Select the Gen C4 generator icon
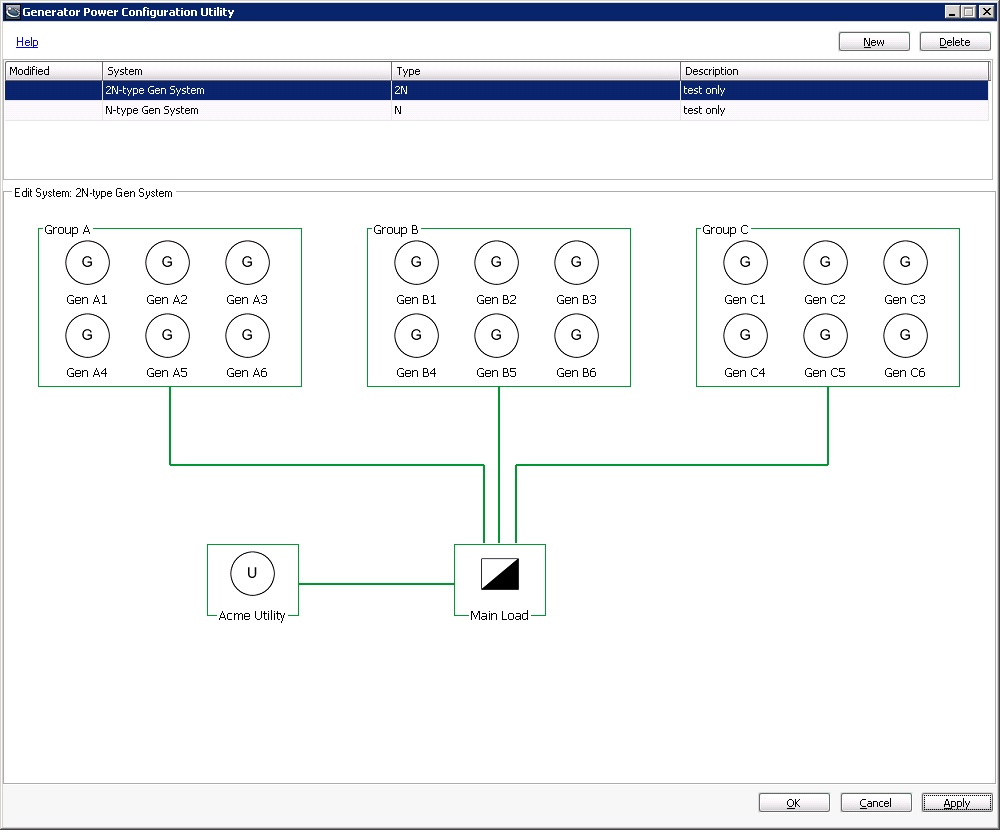The image size is (1000, 830). coord(745,336)
